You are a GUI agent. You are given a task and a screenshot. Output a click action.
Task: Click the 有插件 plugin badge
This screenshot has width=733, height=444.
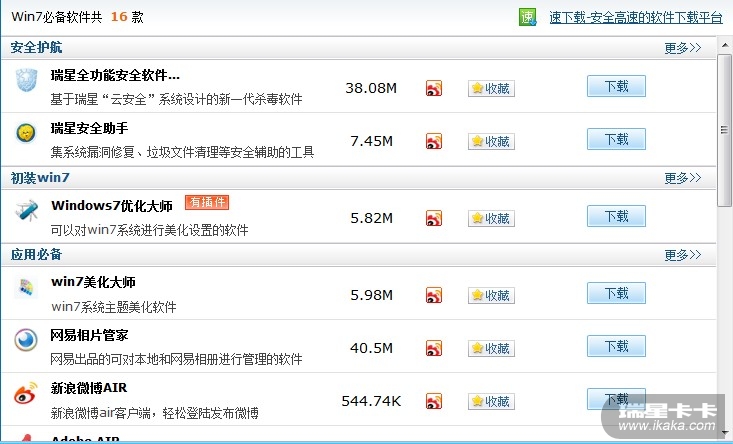point(207,202)
